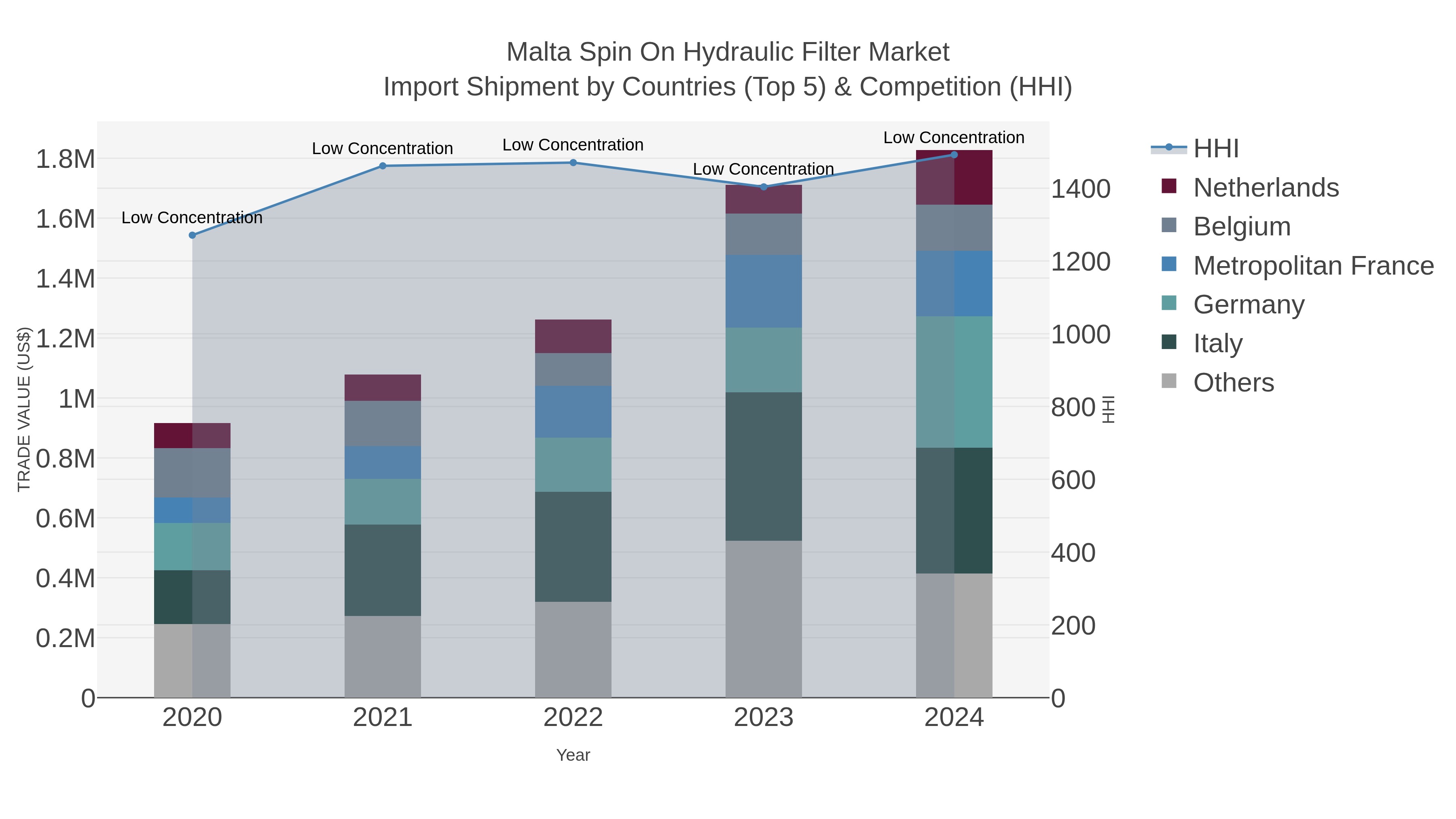Click the 2020 Italy bar segment
This screenshot has width=1456, height=819.
pos(192,597)
